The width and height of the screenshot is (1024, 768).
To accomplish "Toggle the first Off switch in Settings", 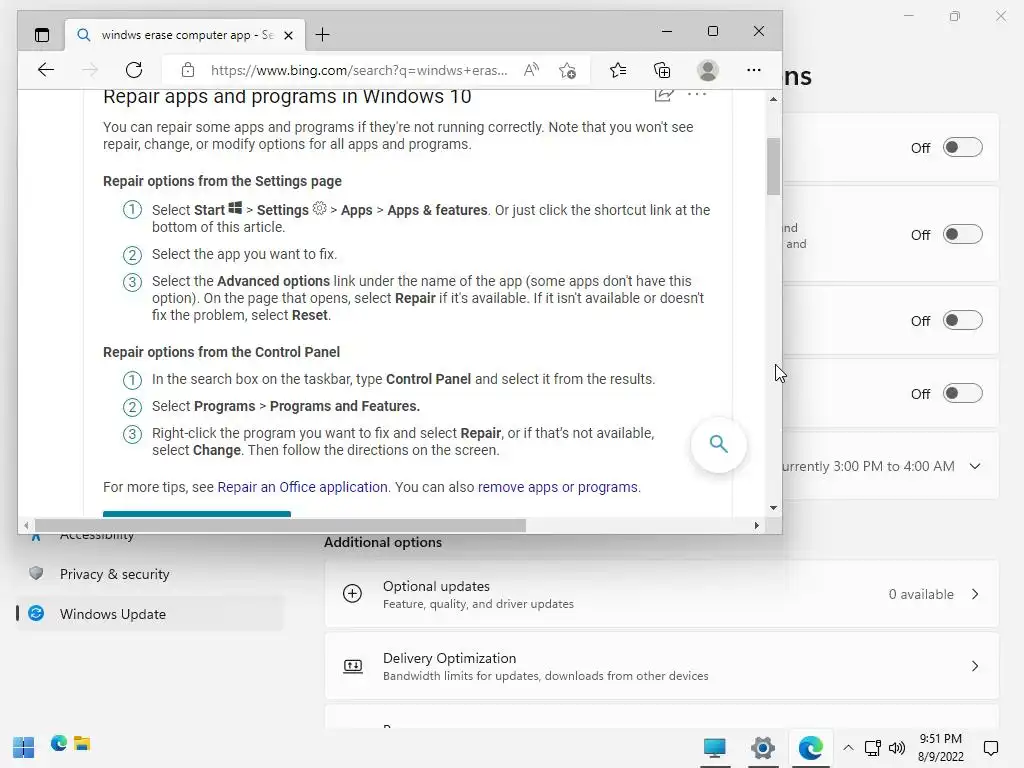I will [x=963, y=148].
